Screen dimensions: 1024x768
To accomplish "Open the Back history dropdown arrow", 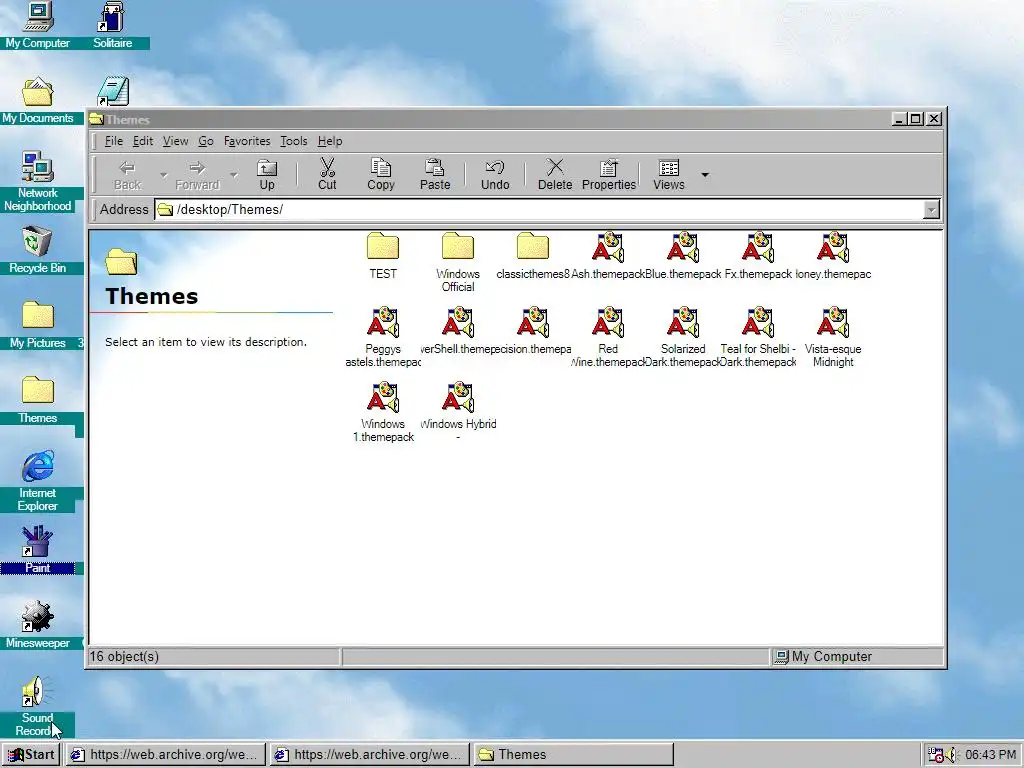I will click(x=163, y=175).
